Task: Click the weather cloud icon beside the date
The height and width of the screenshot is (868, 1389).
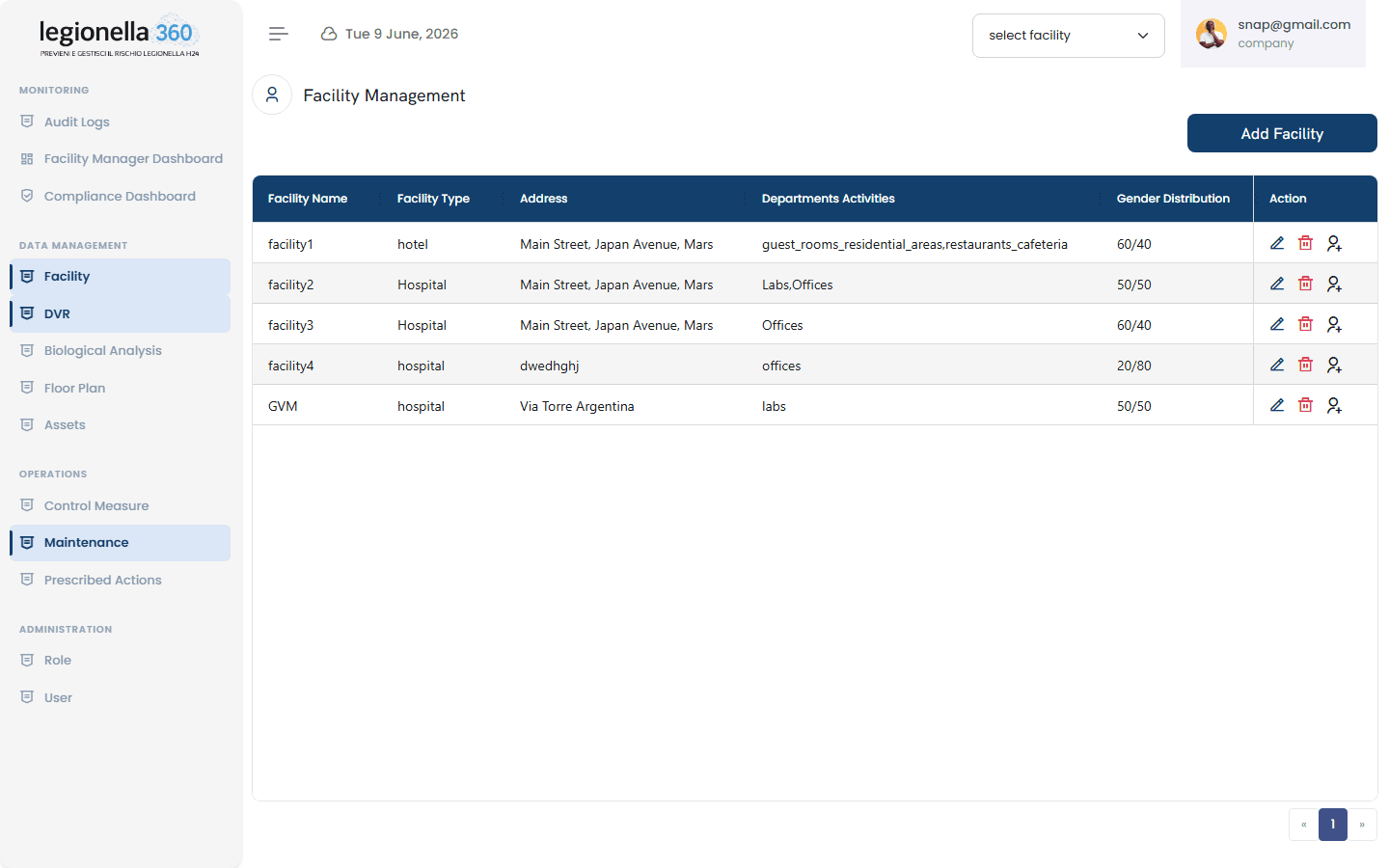Action: click(x=329, y=34)
